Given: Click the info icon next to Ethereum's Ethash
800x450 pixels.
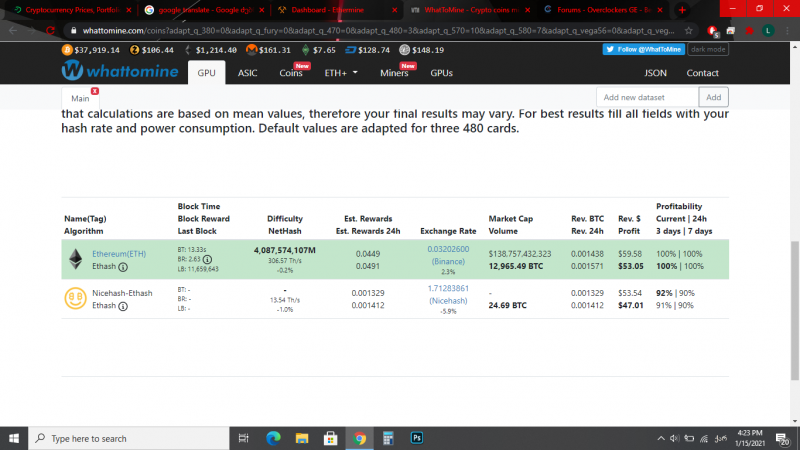Looking at the screenshot, I should [x=124, y=268].
